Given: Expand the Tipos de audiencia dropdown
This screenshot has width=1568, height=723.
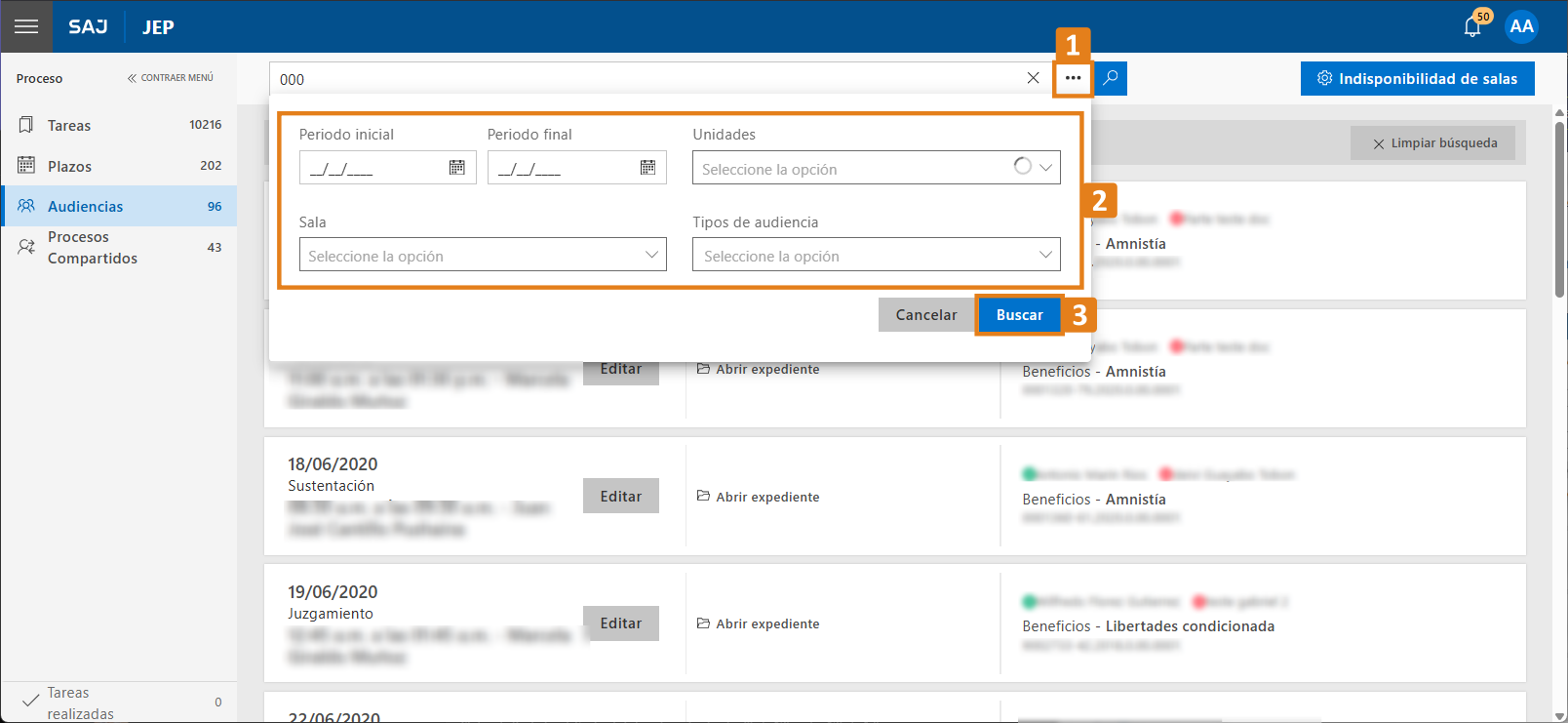Looking at the screenshot, I should pos(1045,255).
